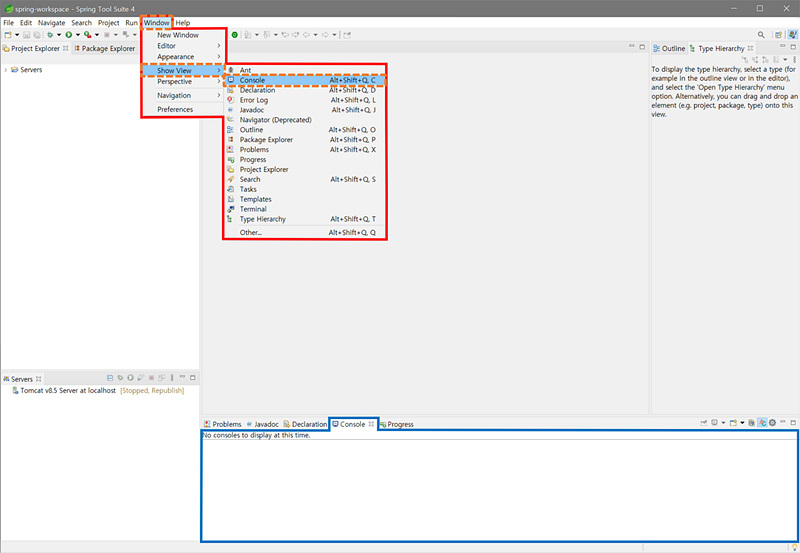The height and width of the screenshot is (553, 800).
Task: Click the Ant icon in Show View menu
Action: click(x=231, y=70)
